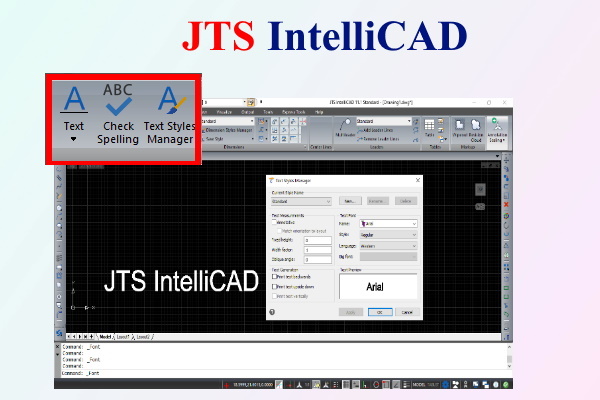This screenshot has width=600, height=400.
Task: Open the Visualize ribbon tab
Action: pyautogui.click(x=224, y=112)
